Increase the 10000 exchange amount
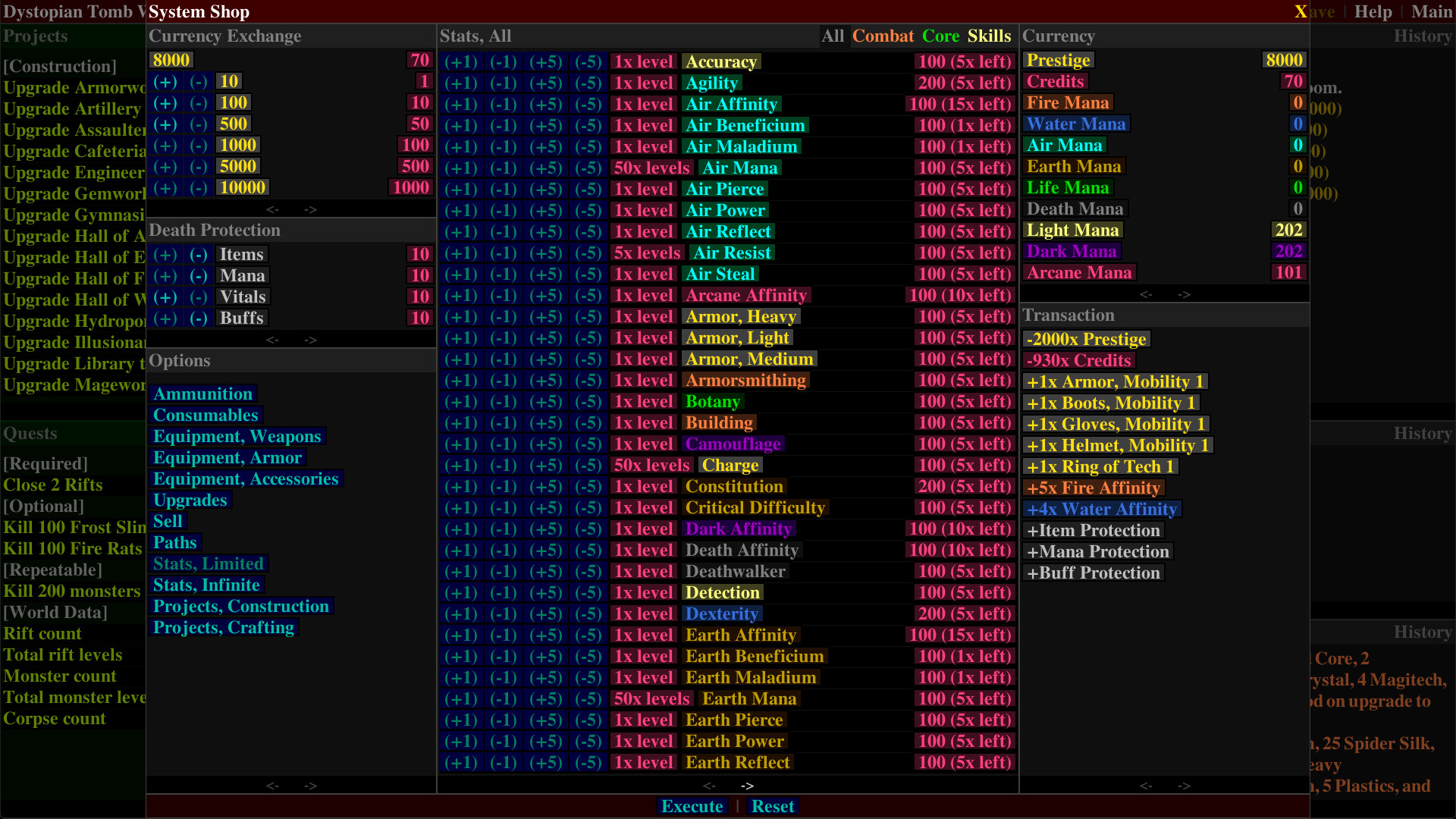 pyautogui.click(x=166, y=187)
